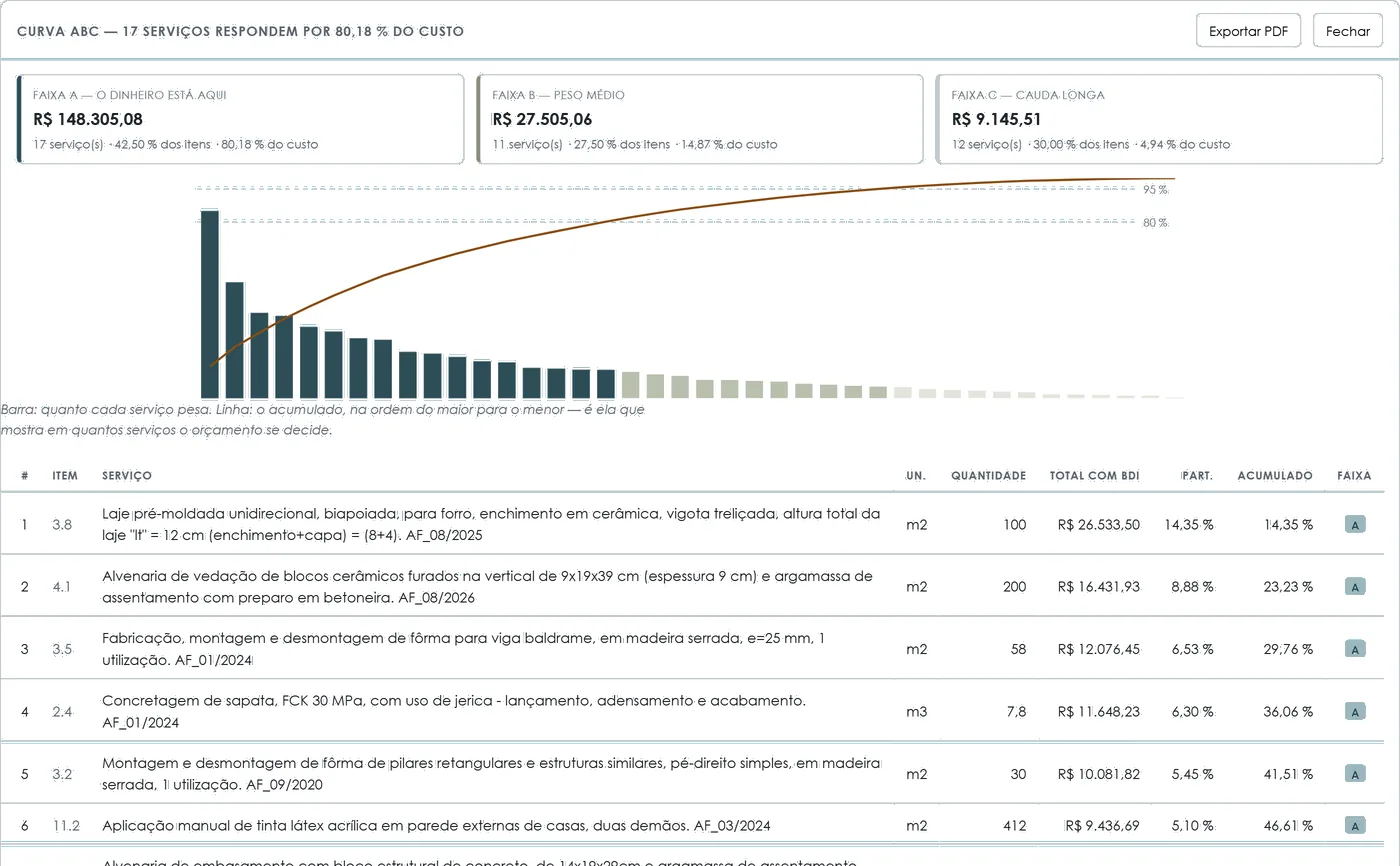Click the TOTAL COM BDI column header
Image resolution: width=1400 pixels, height=866 pixels.
[1094, 476]
